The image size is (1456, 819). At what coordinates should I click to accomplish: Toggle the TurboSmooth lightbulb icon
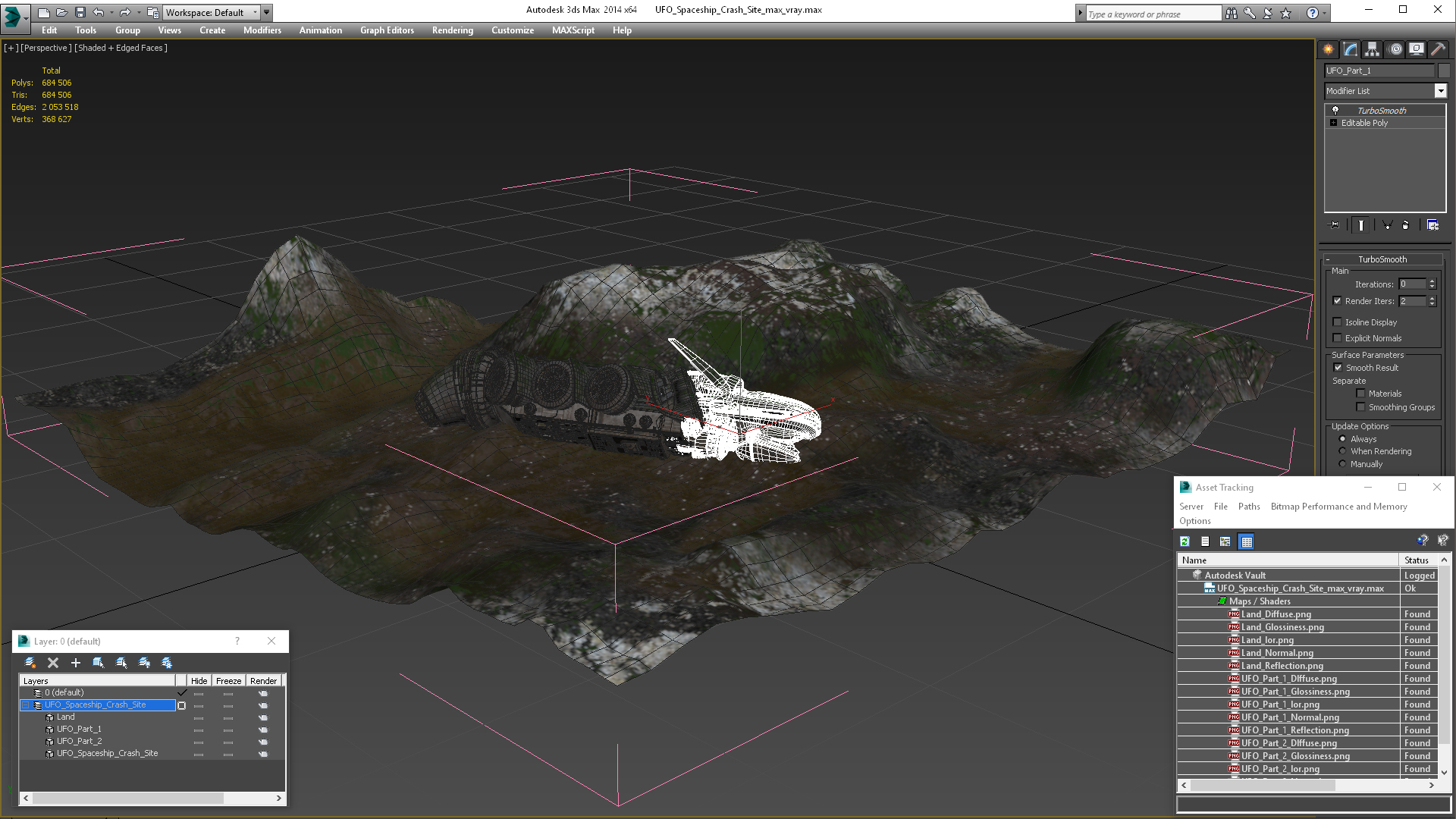[1335, 111]
